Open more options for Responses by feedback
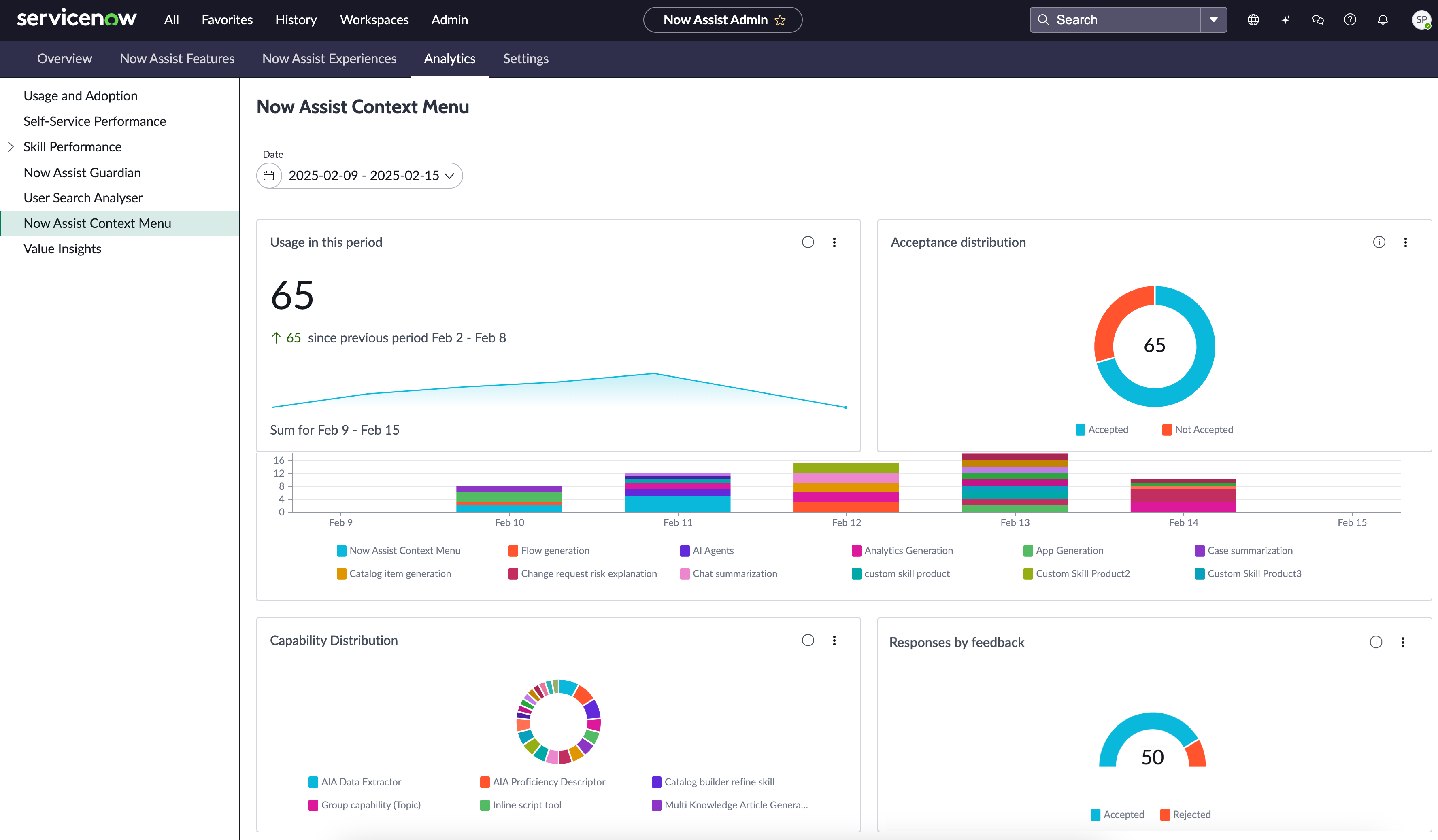The image size is (1438, 840). pyautogui.click(x=1403, y=642)
